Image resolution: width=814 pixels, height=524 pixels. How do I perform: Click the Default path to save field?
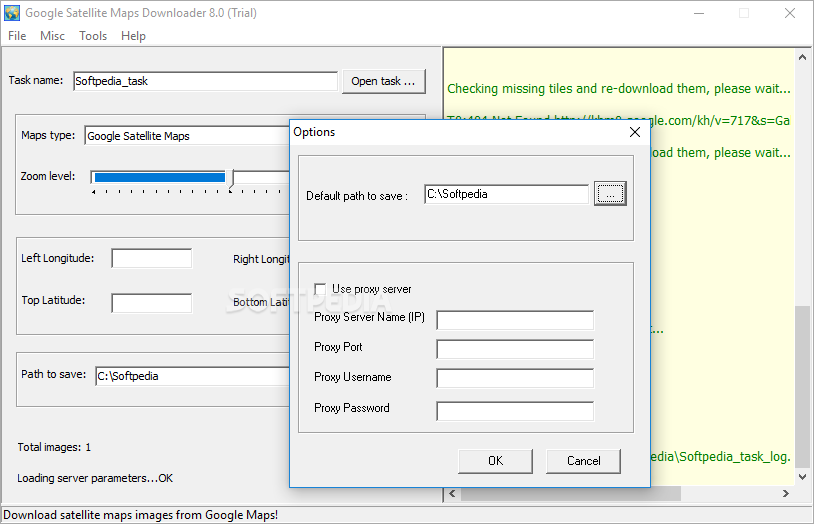pyautogui.click(x=507, y=194)
